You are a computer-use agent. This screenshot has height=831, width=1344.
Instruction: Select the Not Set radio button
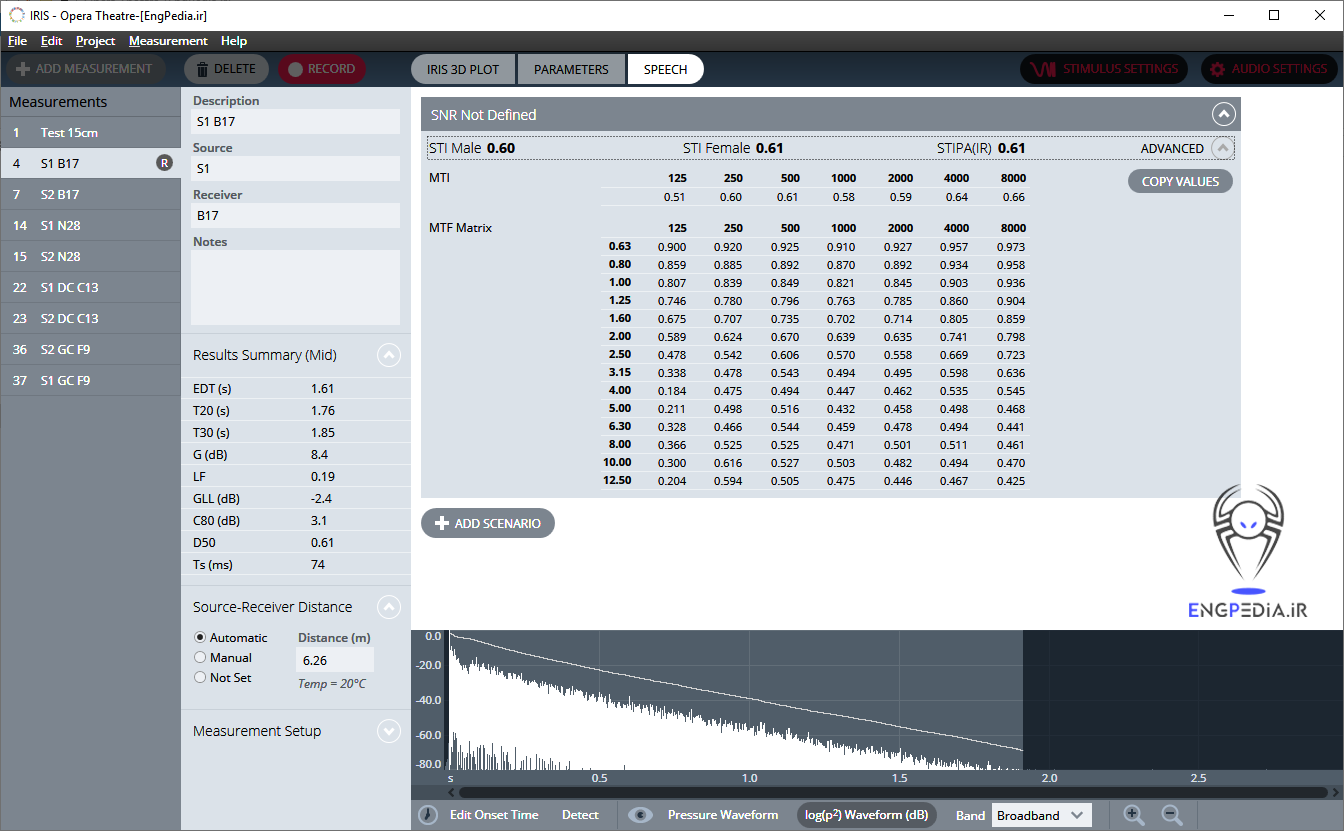coord(200,677)
